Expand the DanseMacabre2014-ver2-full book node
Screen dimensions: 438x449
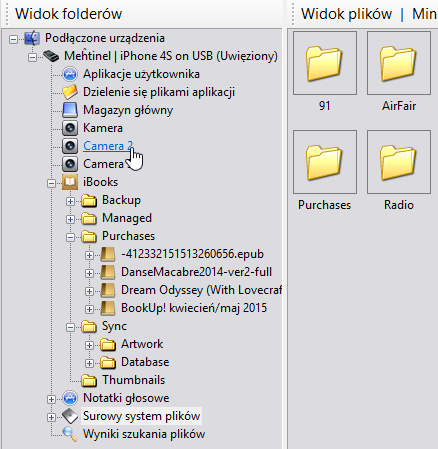89,273
